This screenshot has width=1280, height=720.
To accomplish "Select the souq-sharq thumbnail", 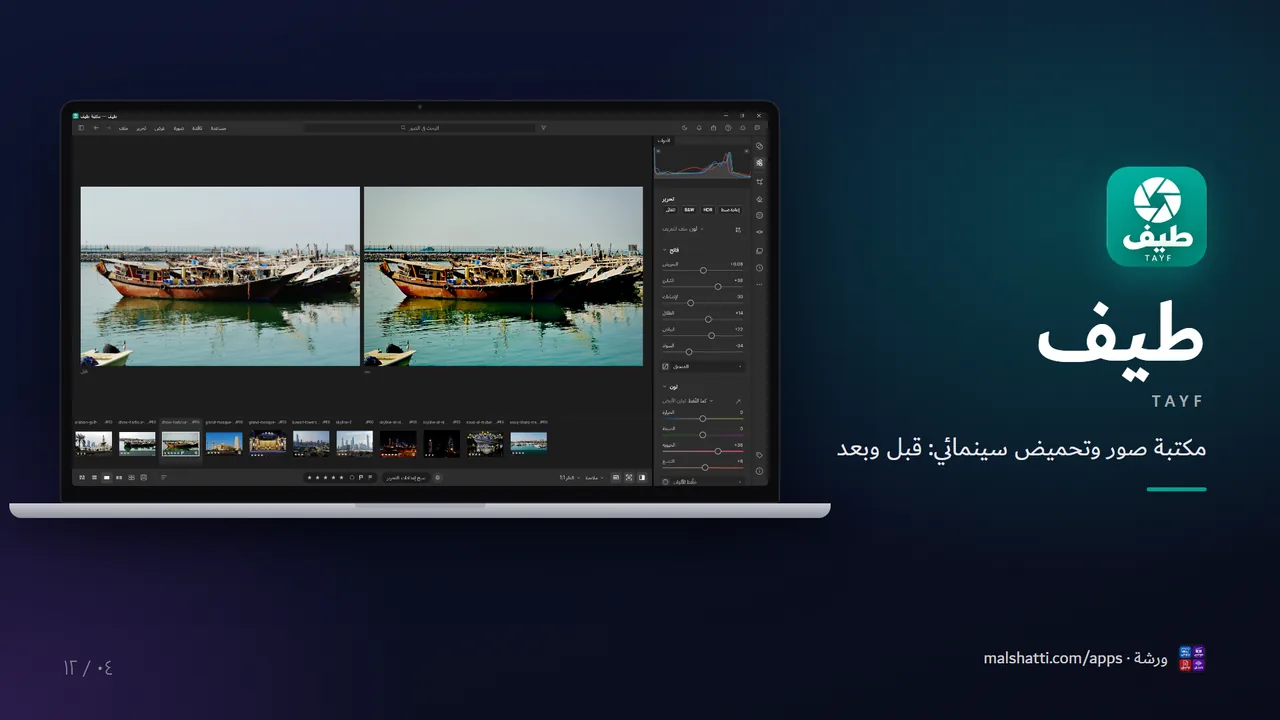I will point(528,442).
